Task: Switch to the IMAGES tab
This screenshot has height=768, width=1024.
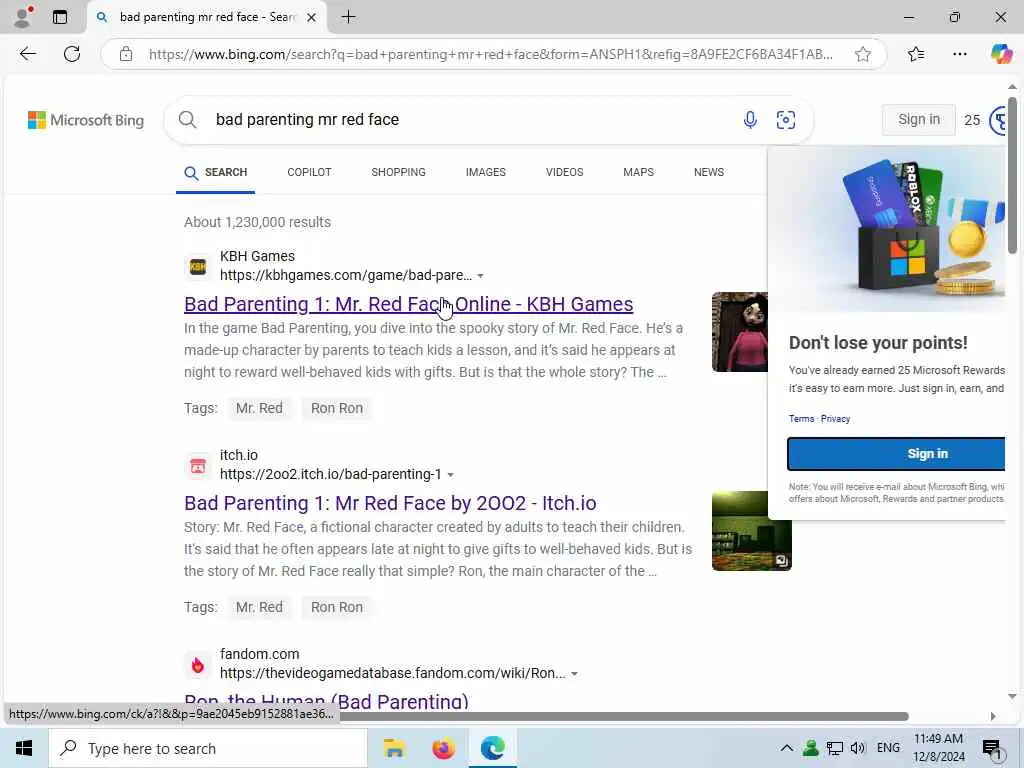Action: coord(486,172)
